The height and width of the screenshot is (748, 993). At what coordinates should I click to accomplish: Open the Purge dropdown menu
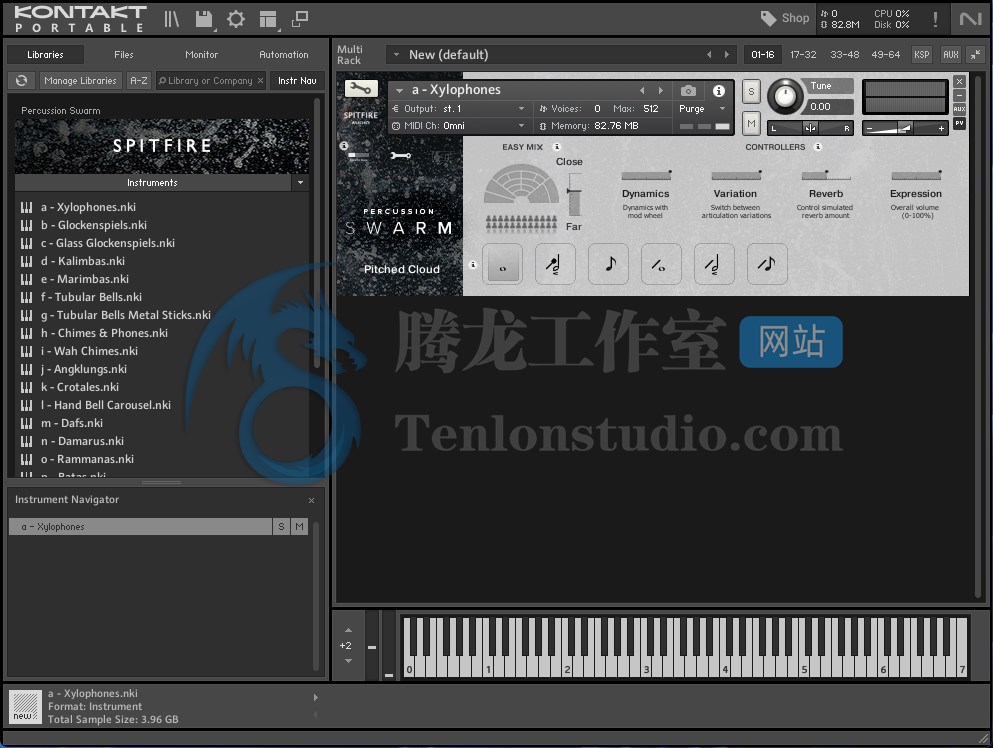(702, 109)
